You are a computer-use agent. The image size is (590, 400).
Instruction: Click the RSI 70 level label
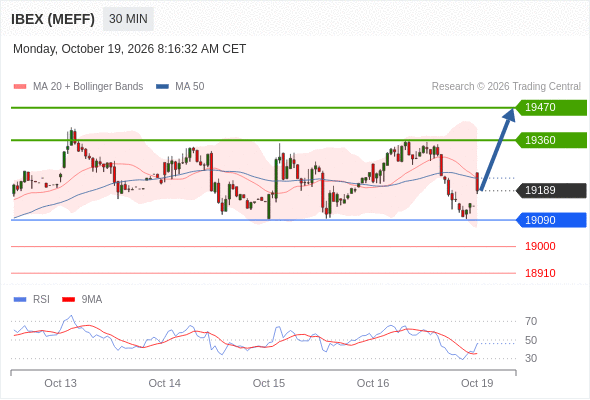coord(531,321)
